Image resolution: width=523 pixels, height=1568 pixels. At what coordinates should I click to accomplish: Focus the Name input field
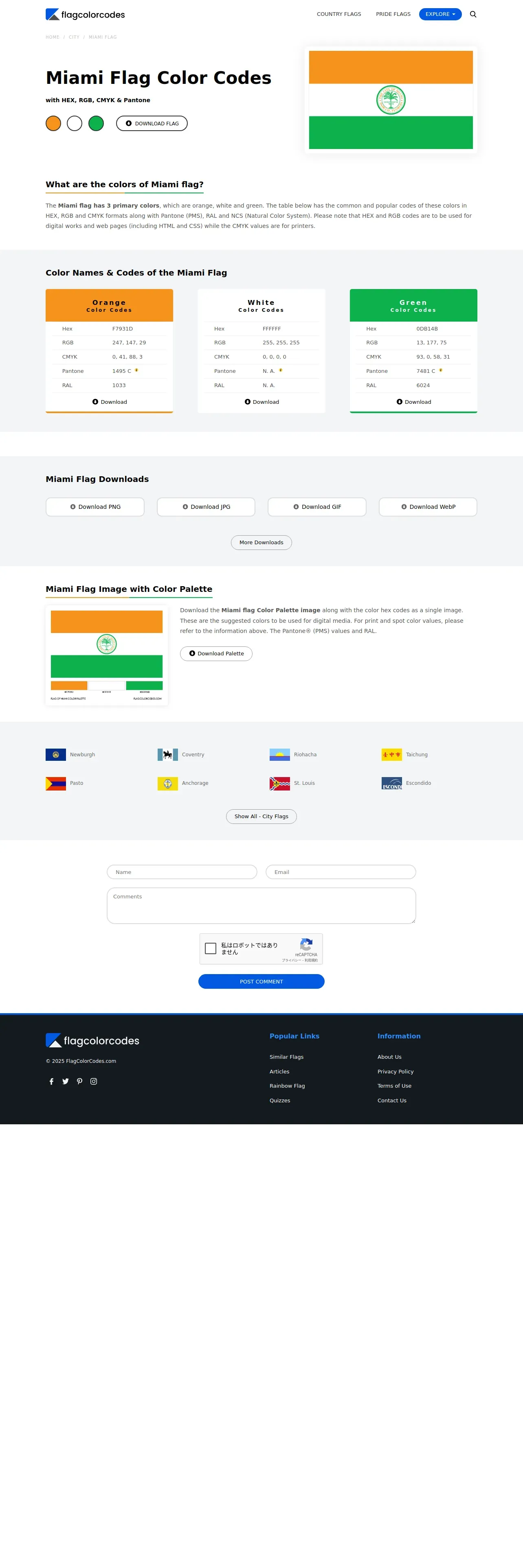coord(182,872)
